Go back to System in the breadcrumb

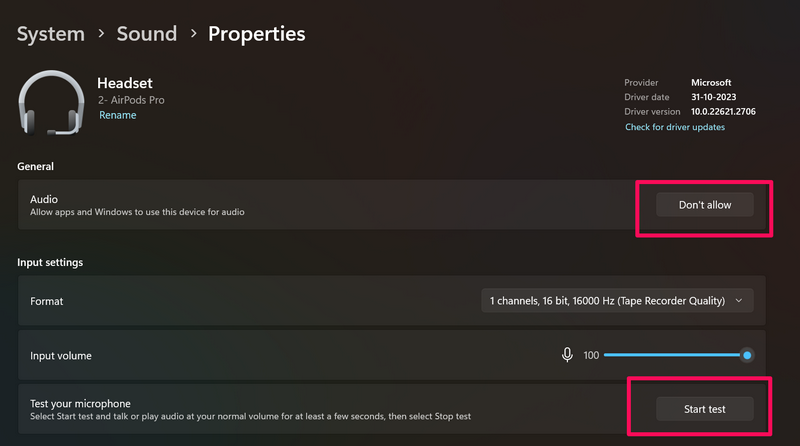pos(51,34)
